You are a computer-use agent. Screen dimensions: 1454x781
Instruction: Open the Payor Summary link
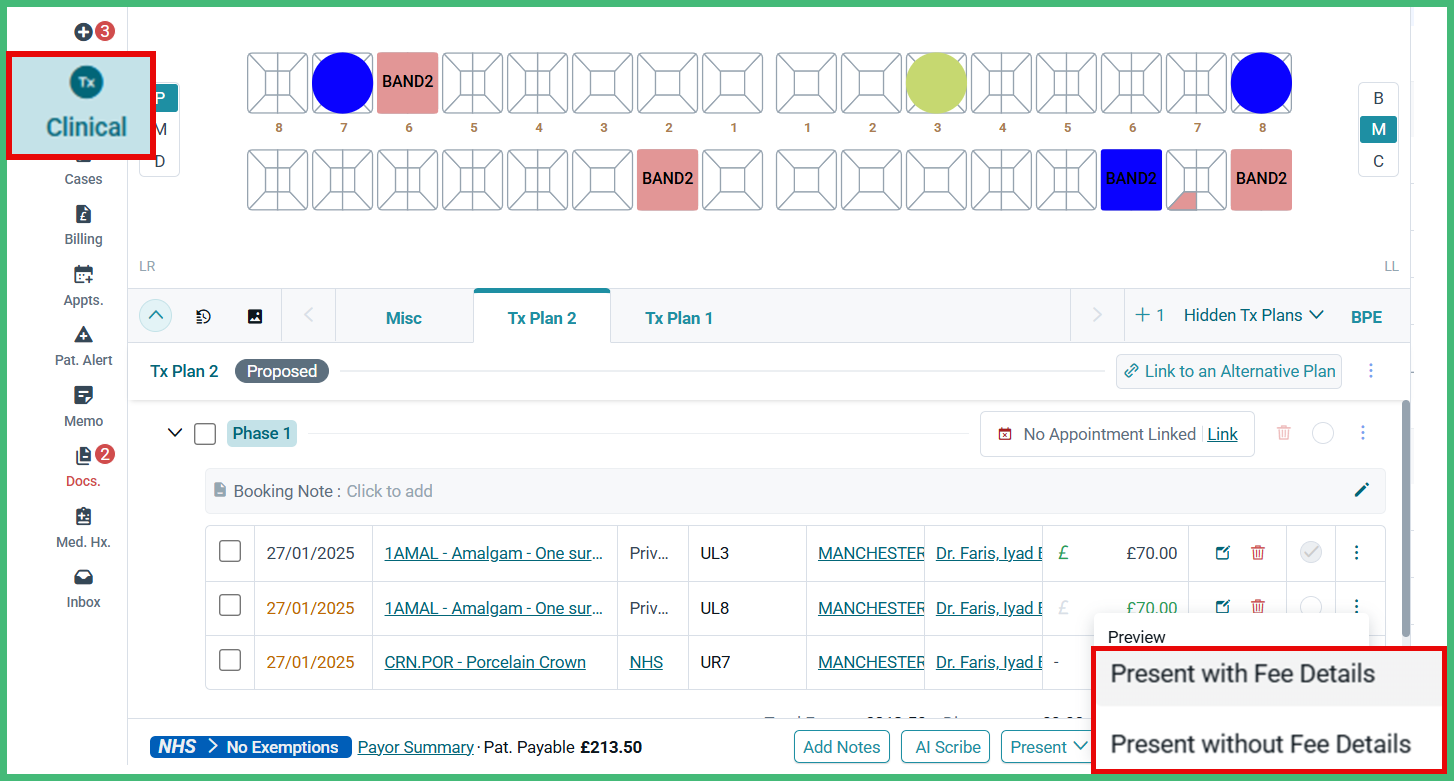pos(415,747)
